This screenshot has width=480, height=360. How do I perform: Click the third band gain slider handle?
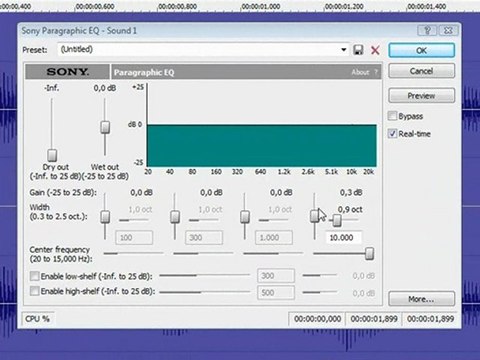point(245,217)
